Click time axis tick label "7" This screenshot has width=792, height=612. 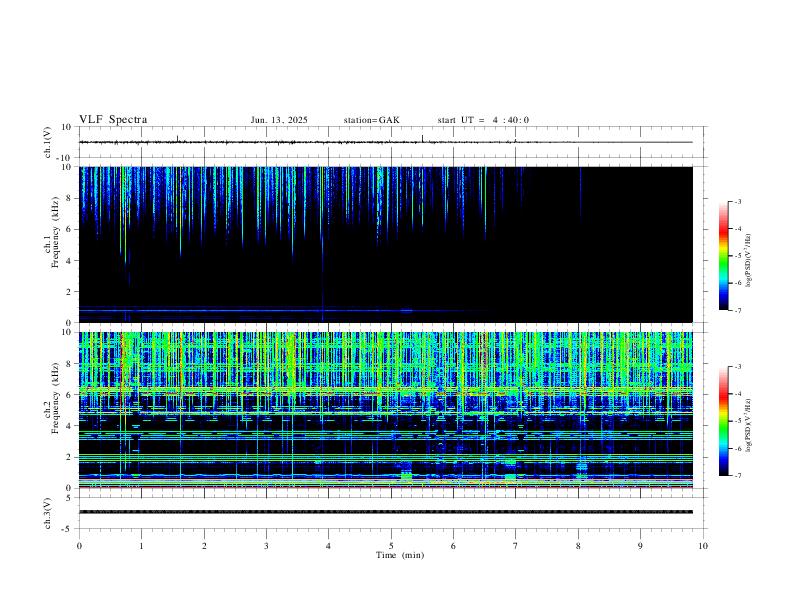click(x=516, y=546)
